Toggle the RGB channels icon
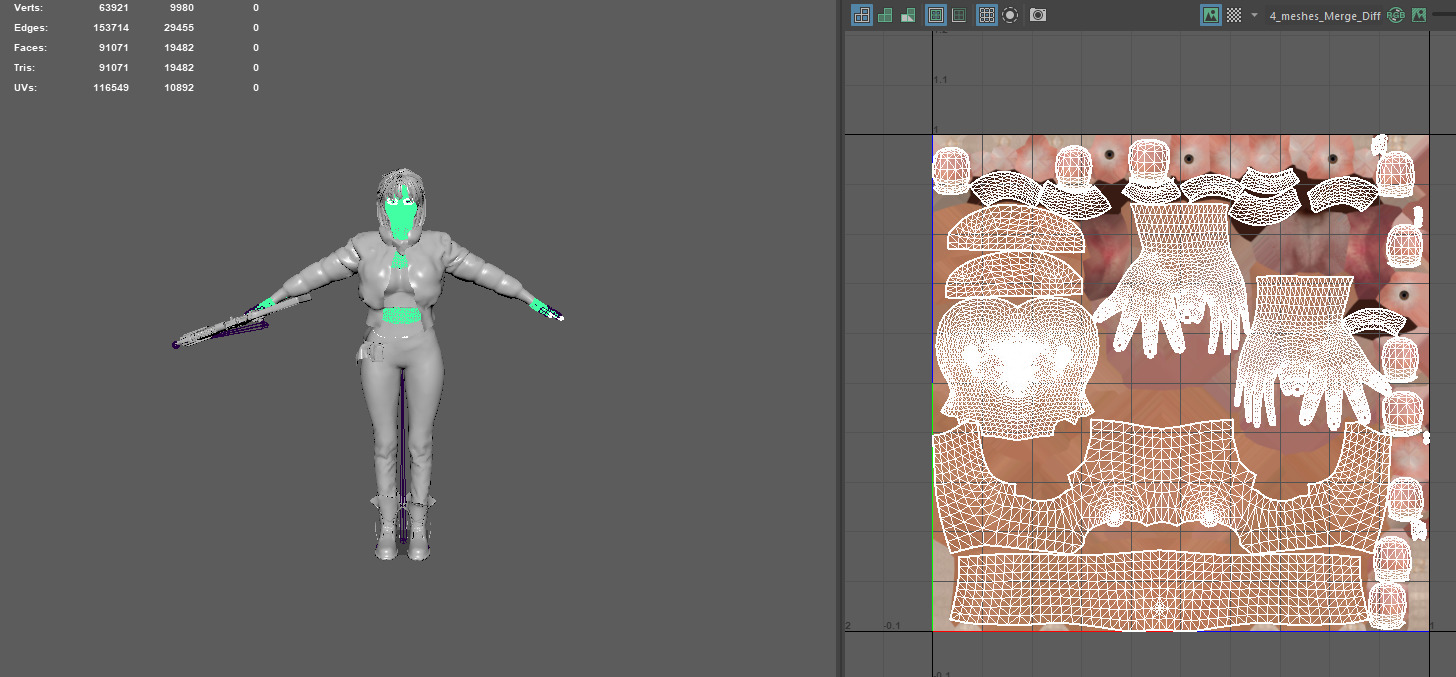 pos(1396,15)
